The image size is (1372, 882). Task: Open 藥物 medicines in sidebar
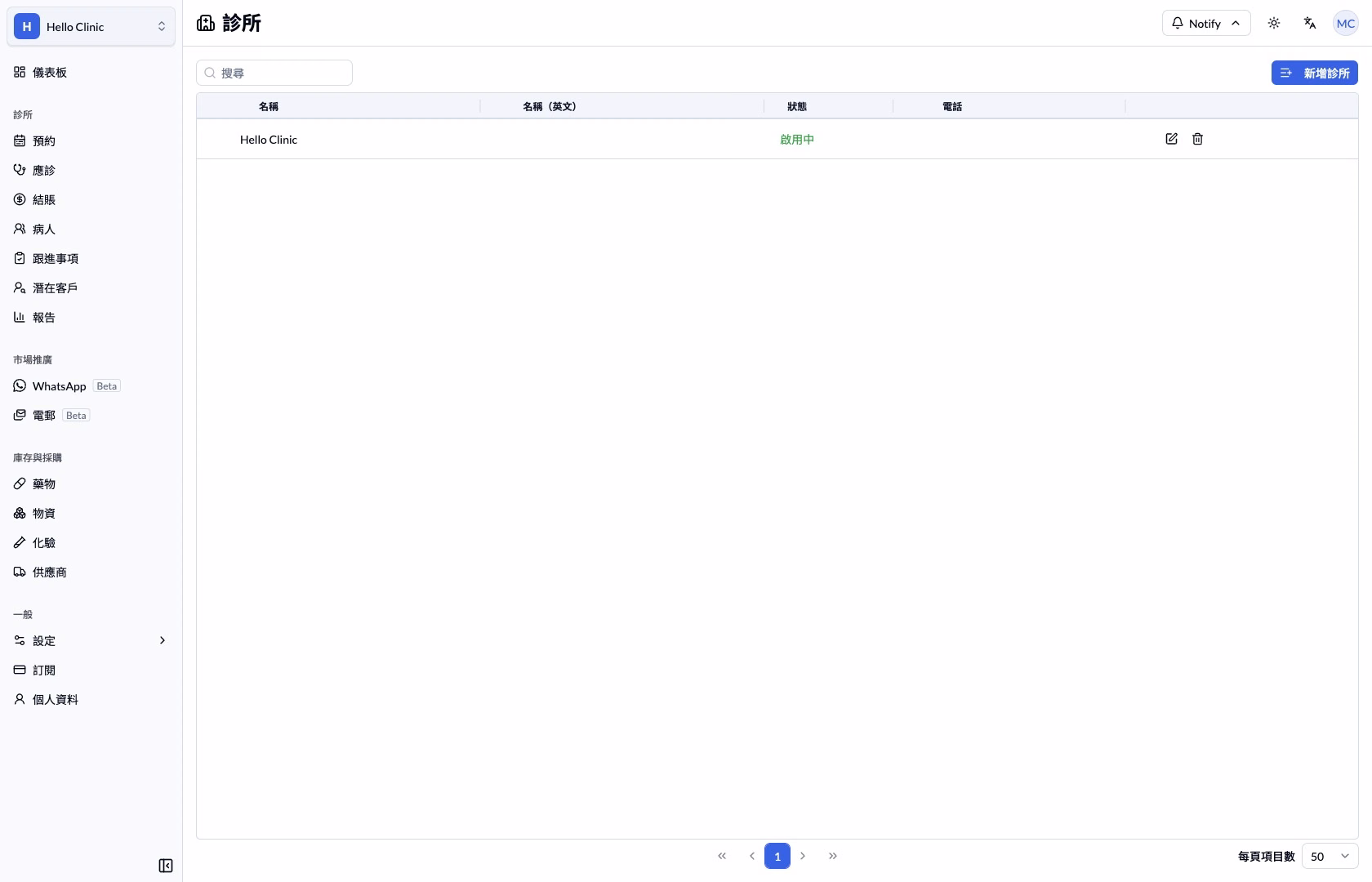point(91,484)
